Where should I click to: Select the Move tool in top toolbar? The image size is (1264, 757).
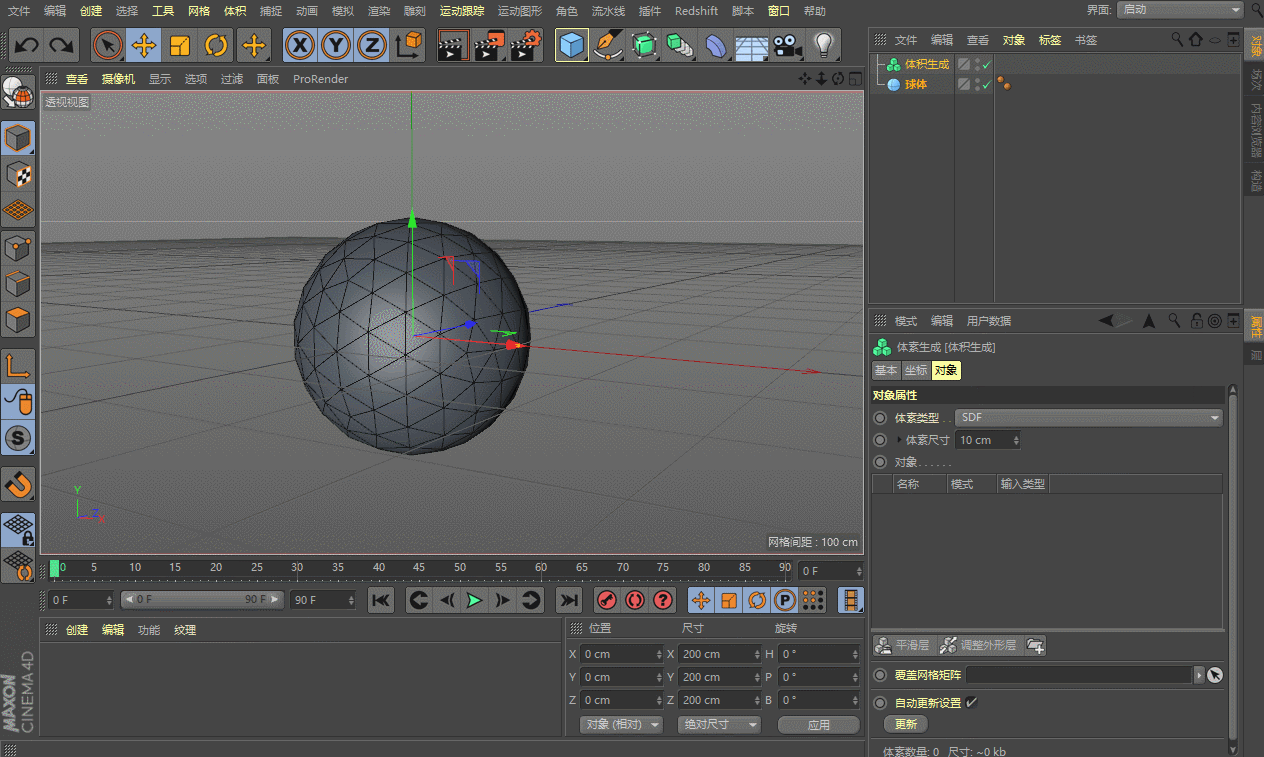tap(144, 45)
